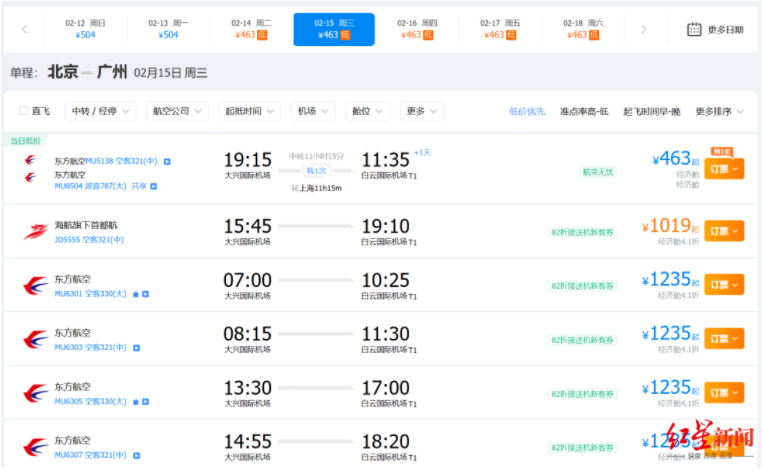Click the 更多日期 label
The width and height of the screenshot is (763, 475).
725,30
